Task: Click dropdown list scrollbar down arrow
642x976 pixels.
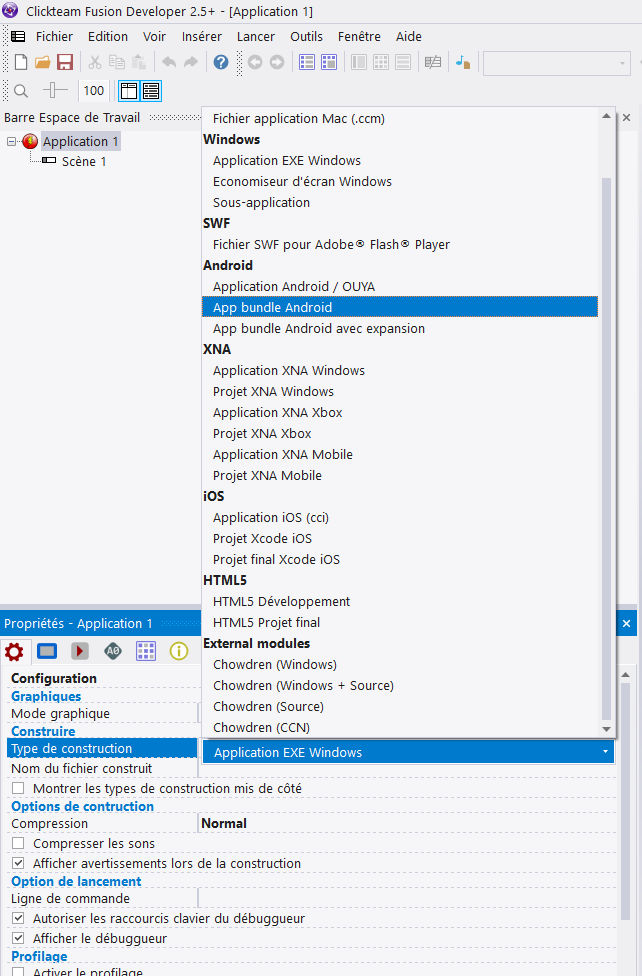Action: pos(607,729)
